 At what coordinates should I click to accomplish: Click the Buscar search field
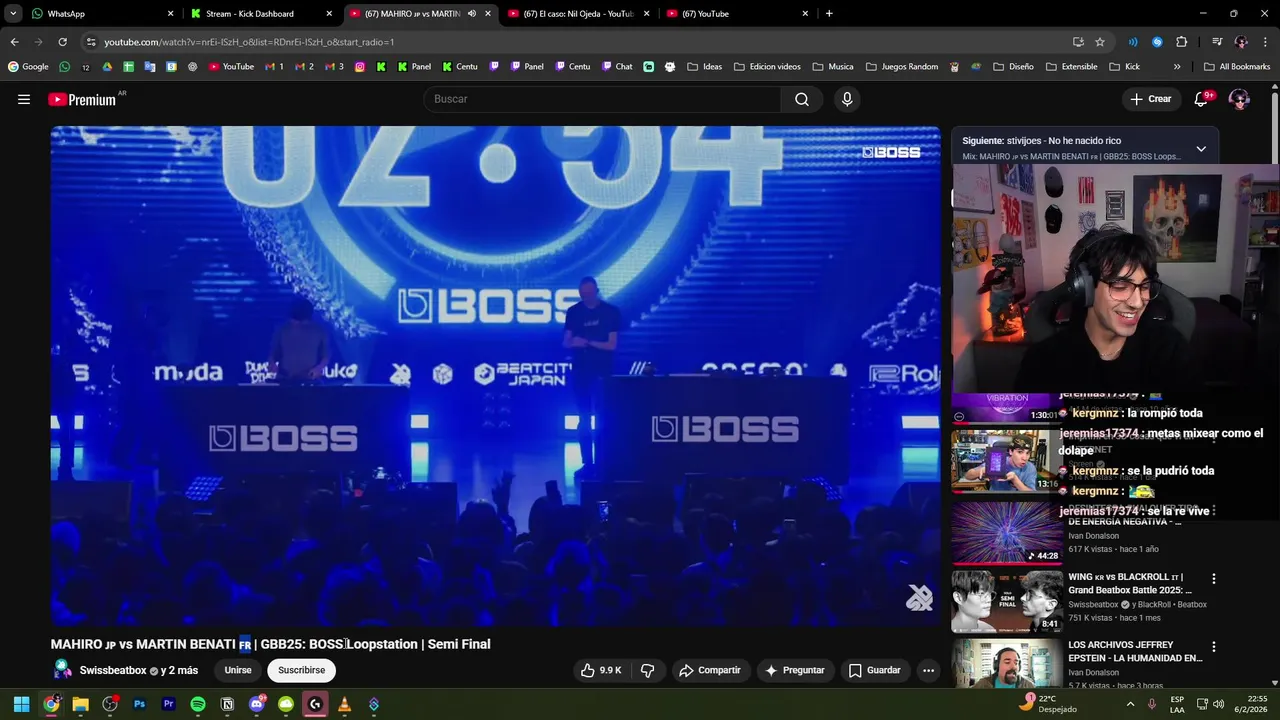pos(602,99)
